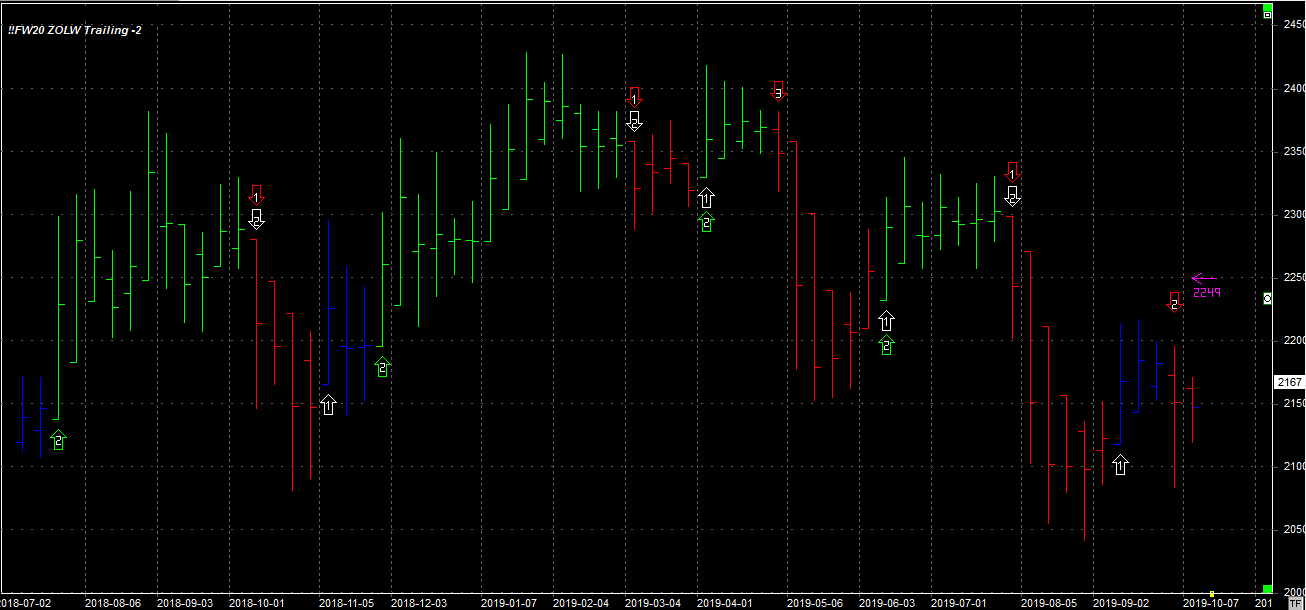
Task: Select the red down arrow near 2019-07 peak
Action: (1012, 171)
